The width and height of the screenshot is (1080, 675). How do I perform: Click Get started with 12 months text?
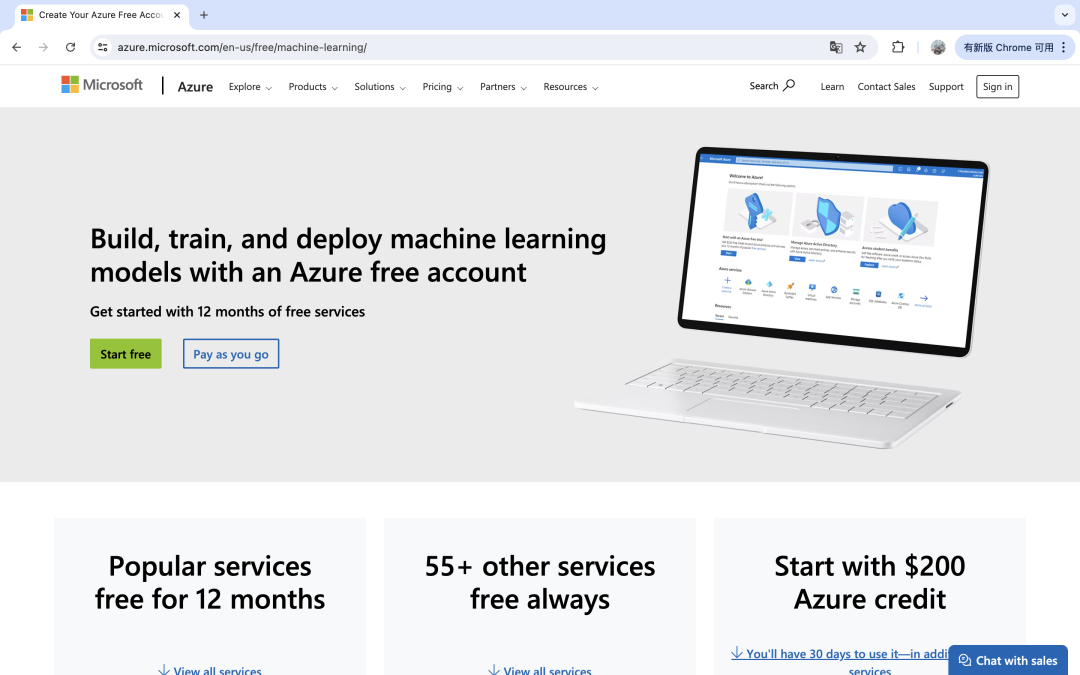coord(227,312)
